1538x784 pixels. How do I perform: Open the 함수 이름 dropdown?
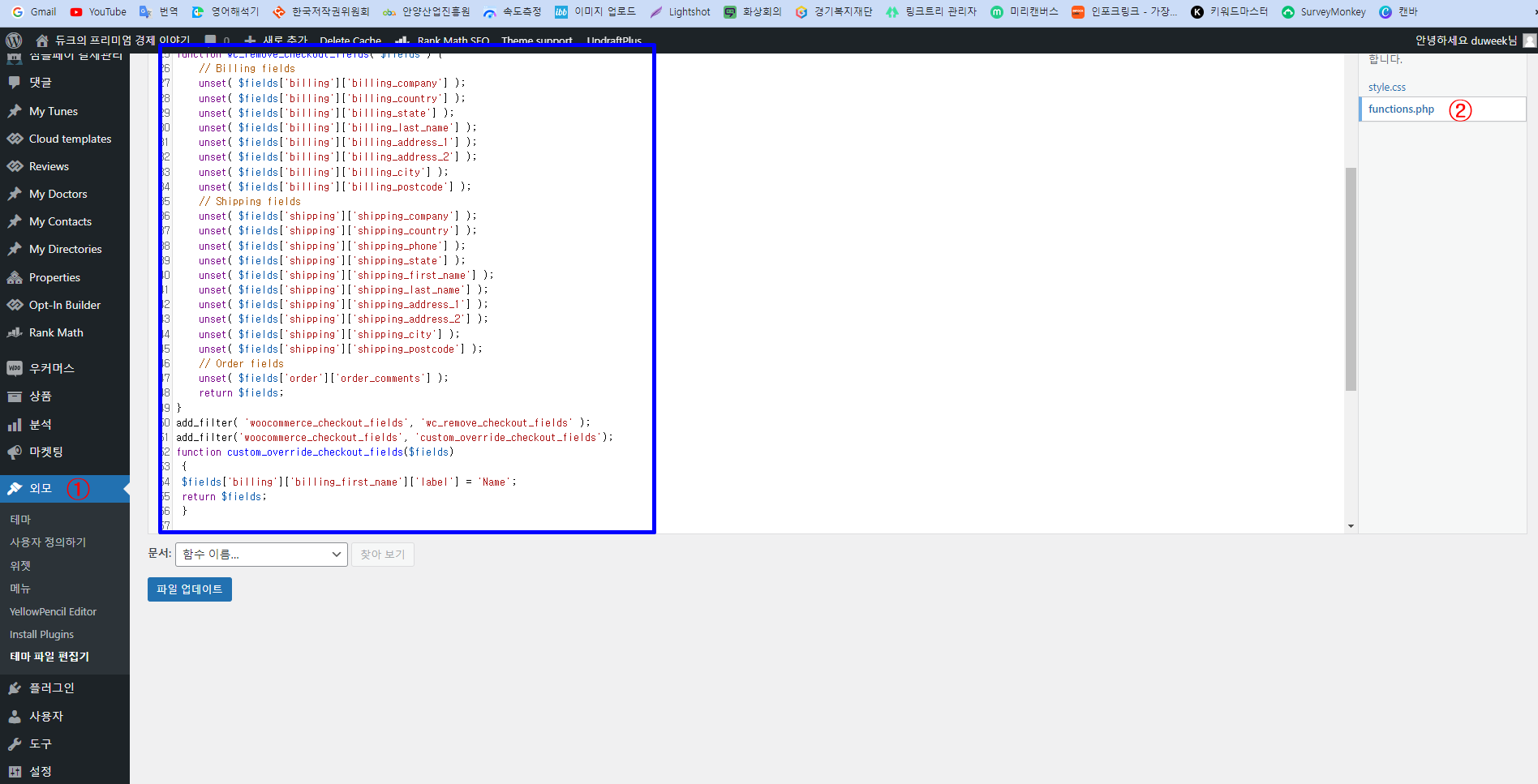[261, 555]
